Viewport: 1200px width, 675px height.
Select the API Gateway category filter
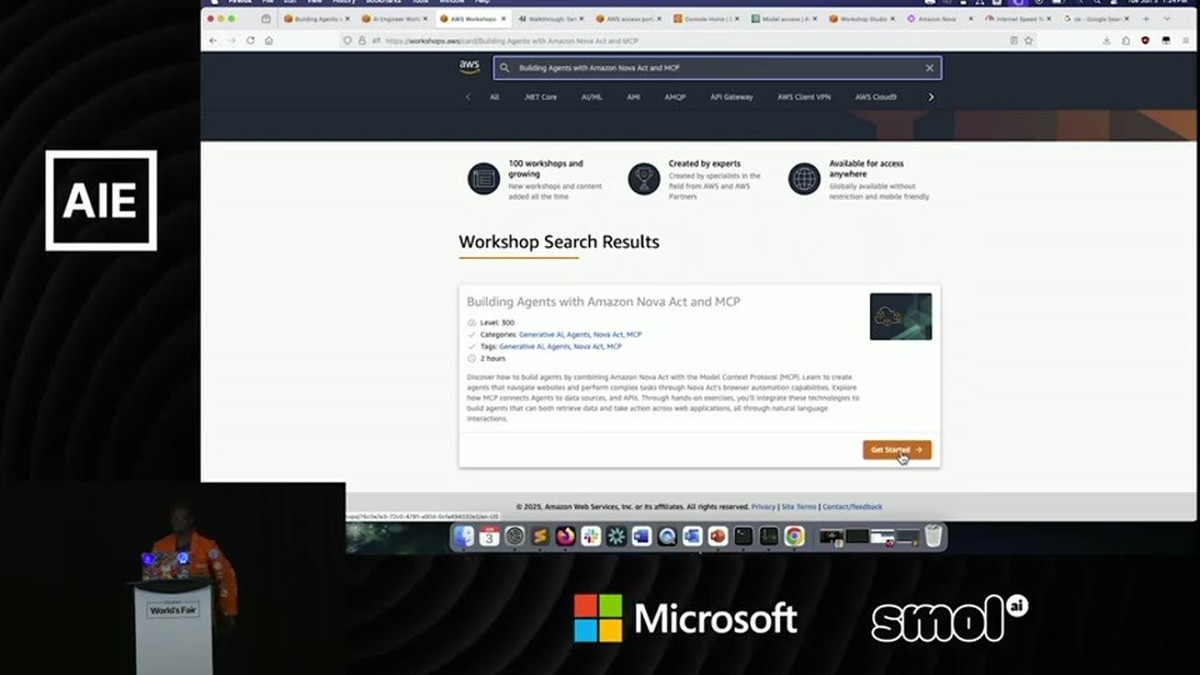click(732, 97)
